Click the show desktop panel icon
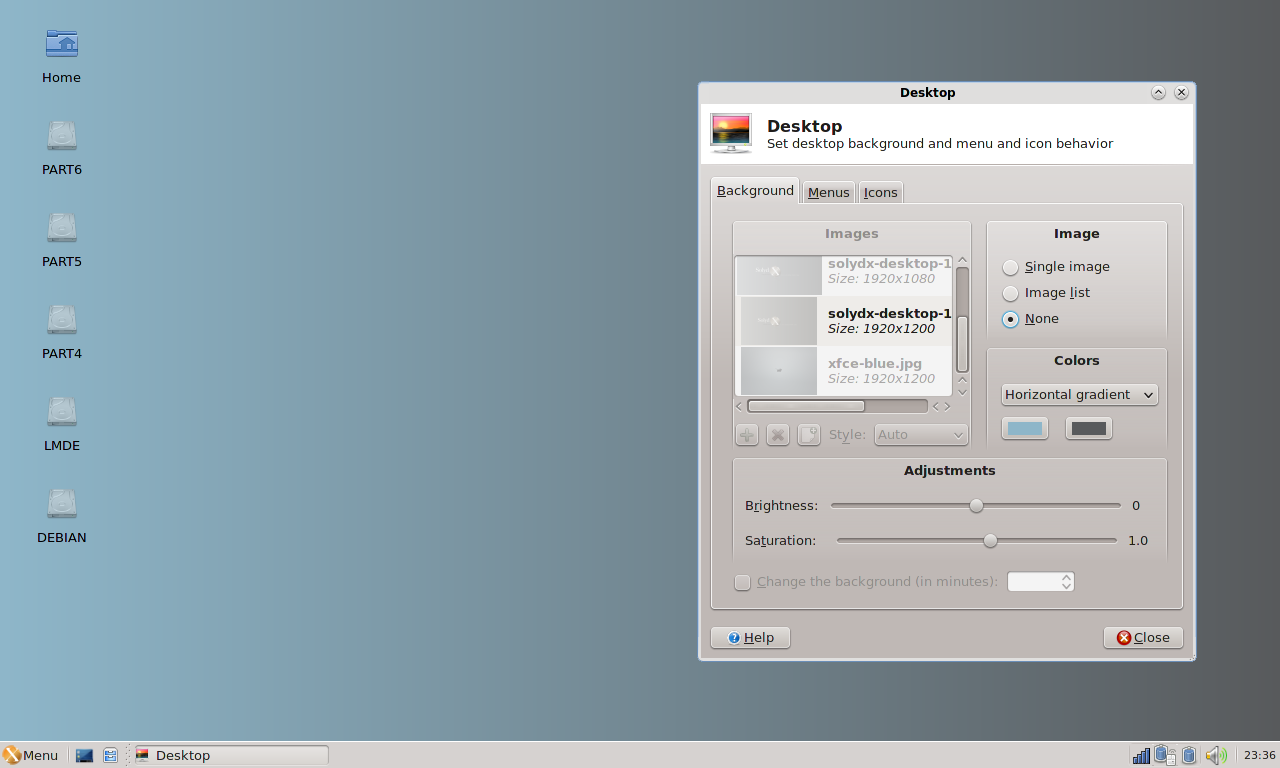Viewport: 1280px width, 768px height. (x=85, y=755)
